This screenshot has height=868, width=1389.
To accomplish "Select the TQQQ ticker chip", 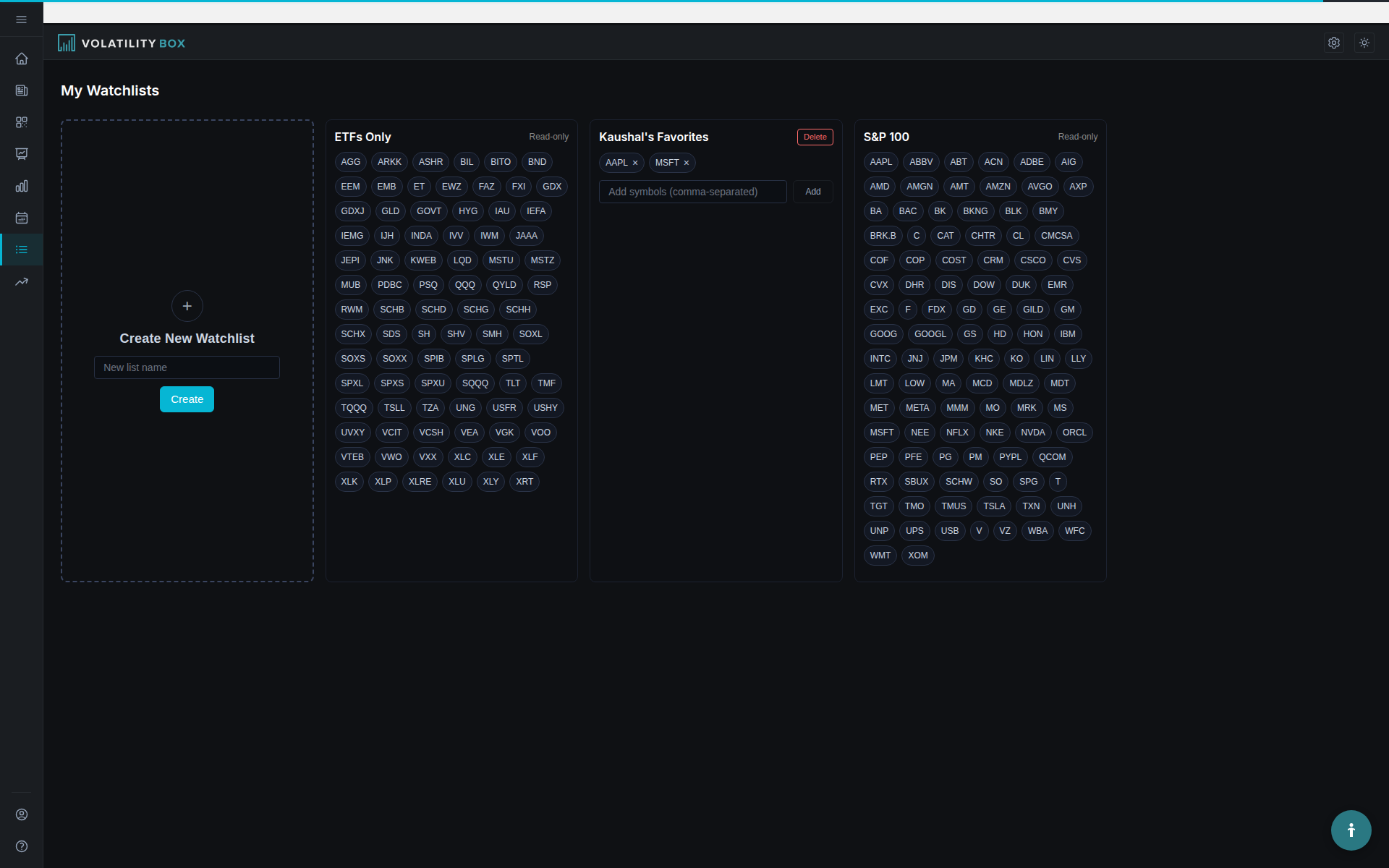I will tap(354, 408).
